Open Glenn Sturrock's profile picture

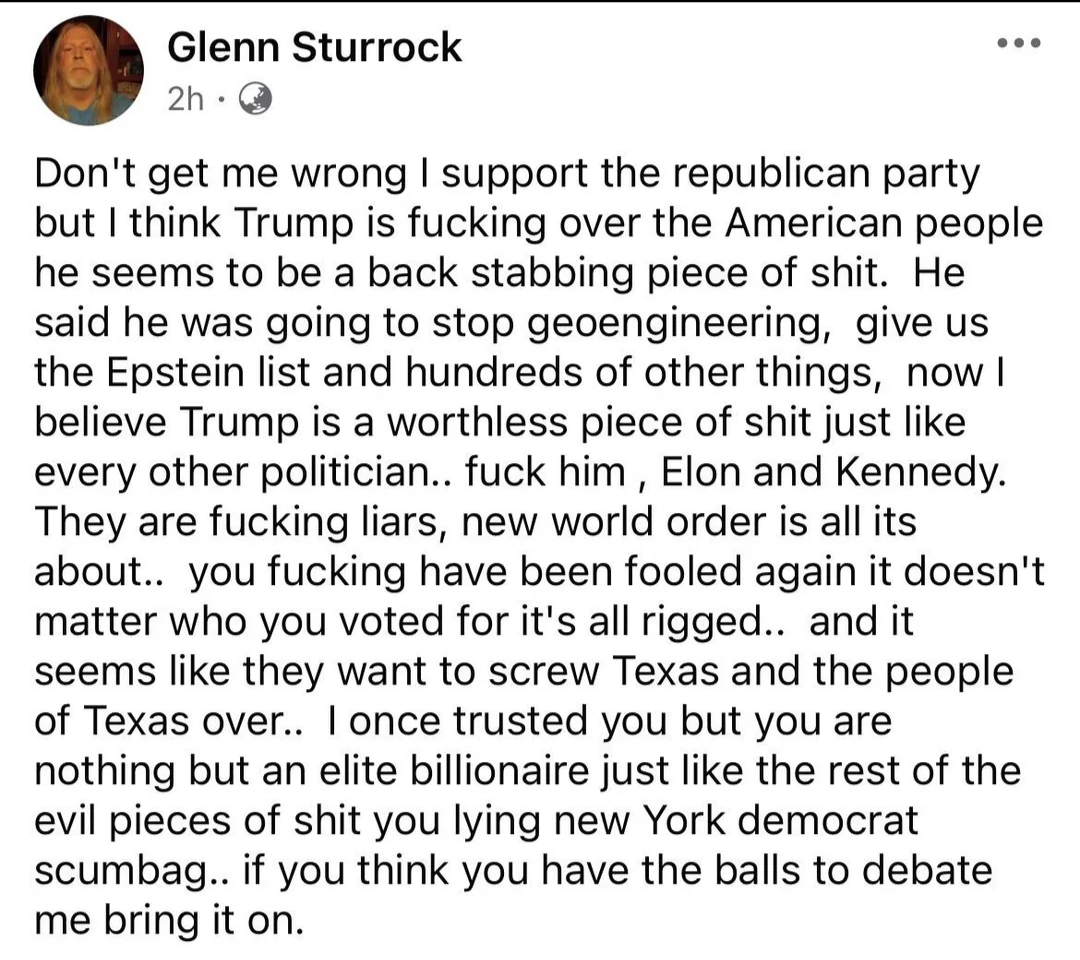click(88, 71)
